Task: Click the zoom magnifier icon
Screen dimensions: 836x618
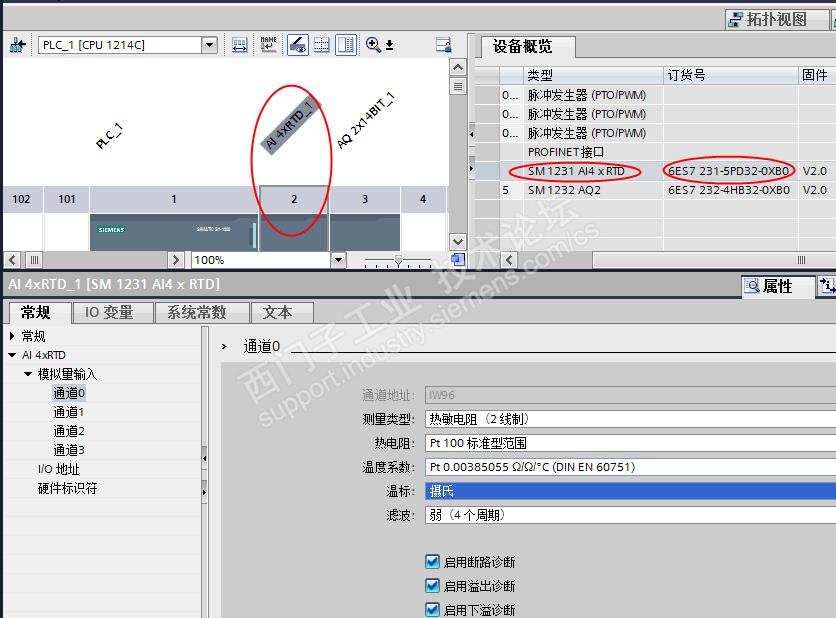Action: coord(373,45)
